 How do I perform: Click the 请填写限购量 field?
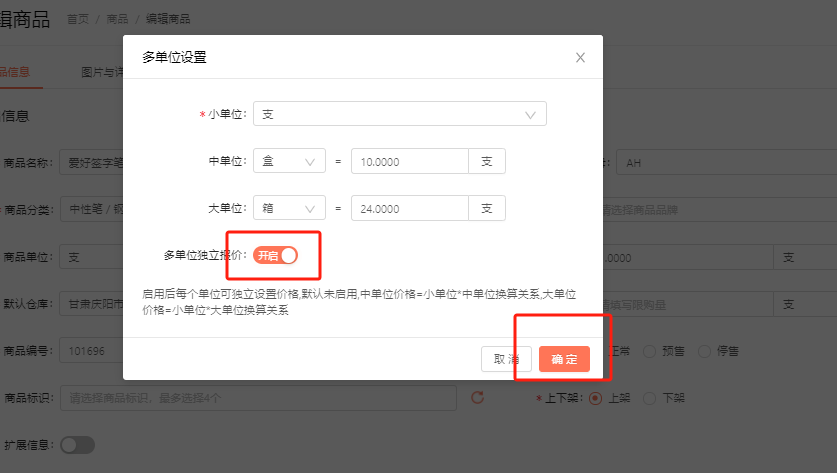(688, 304)
